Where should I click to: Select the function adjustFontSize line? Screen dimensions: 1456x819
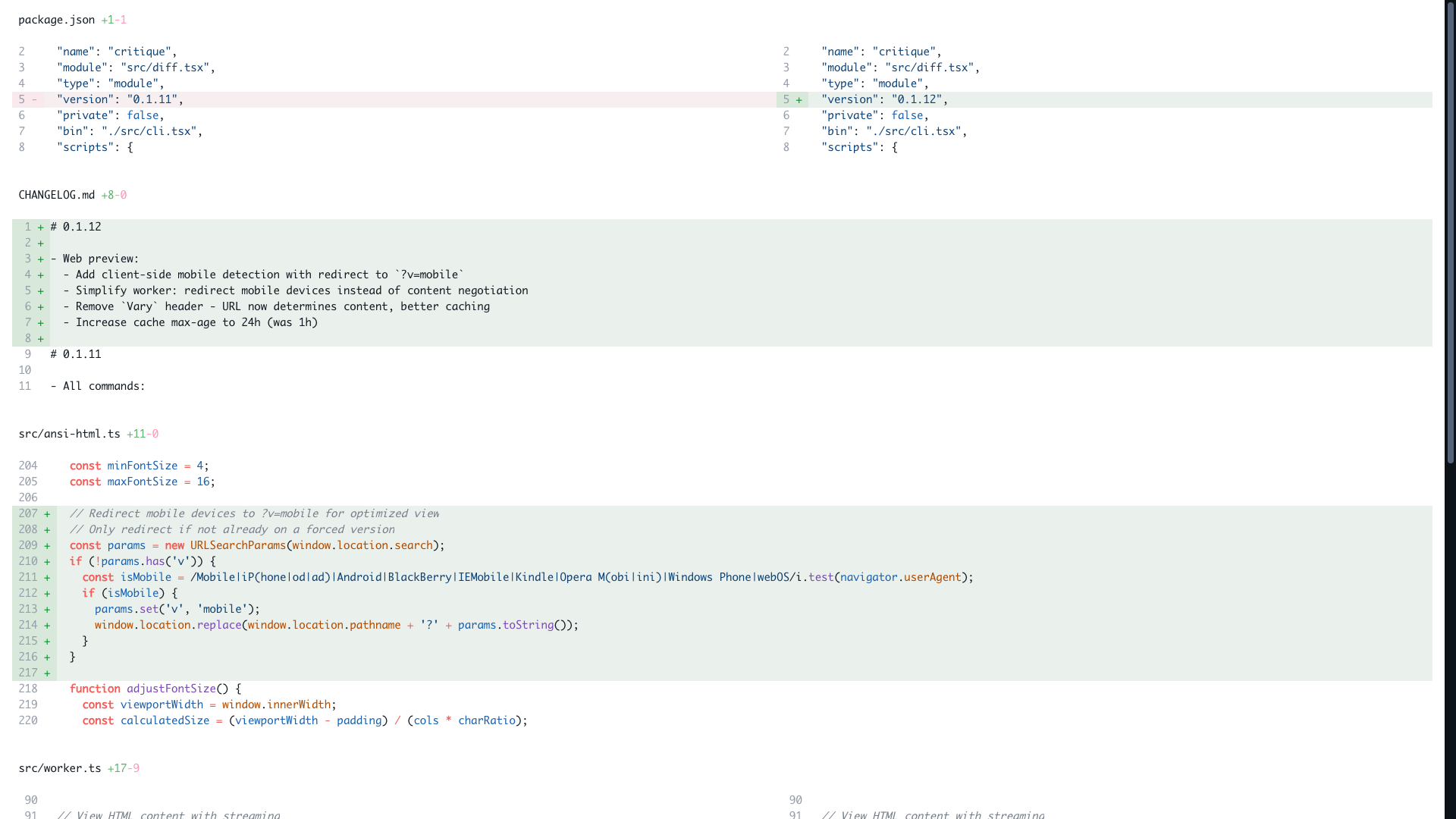tap(154, 689)
